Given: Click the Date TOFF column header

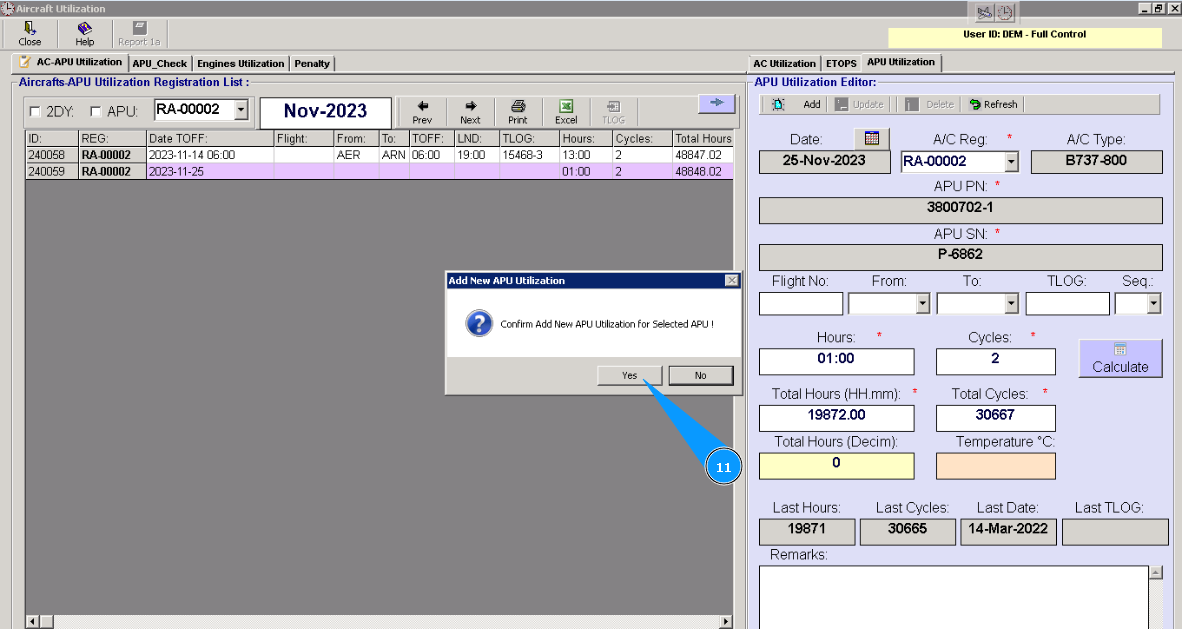Looking at the screenshot, I should (210, 139).
